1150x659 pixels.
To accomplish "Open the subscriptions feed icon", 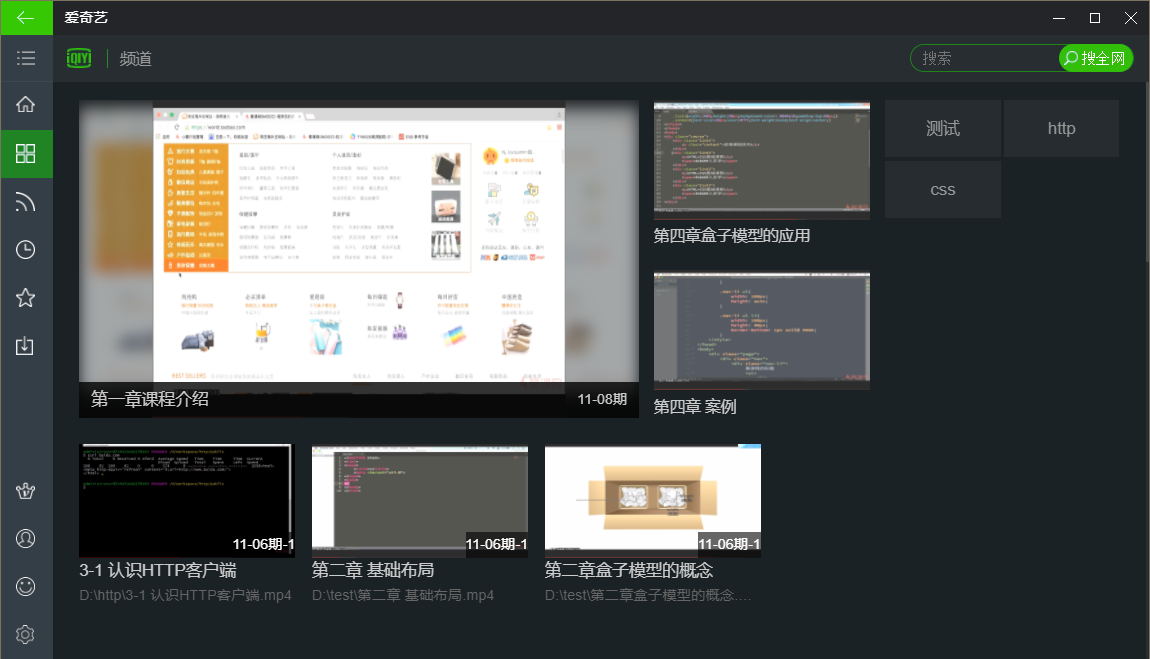I will tap(26, 202).
